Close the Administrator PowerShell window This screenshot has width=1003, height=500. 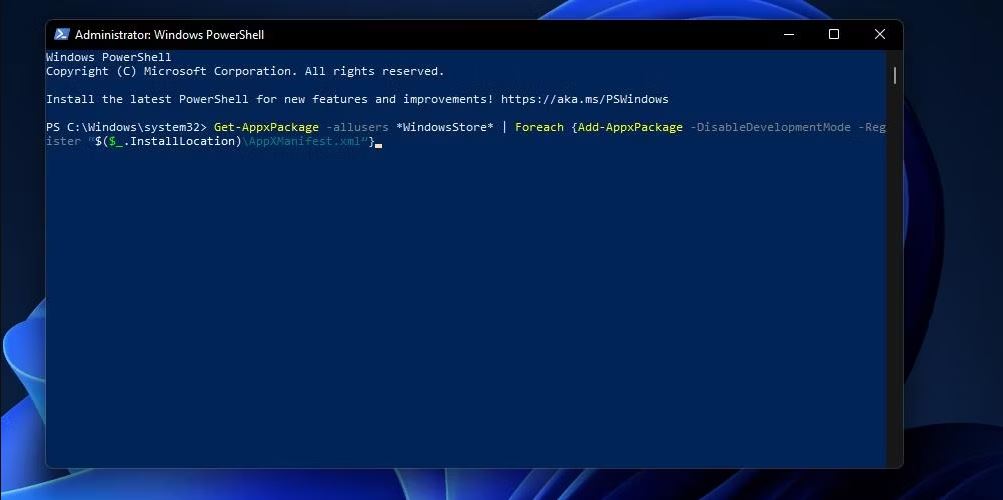click(x=880, y=35)
